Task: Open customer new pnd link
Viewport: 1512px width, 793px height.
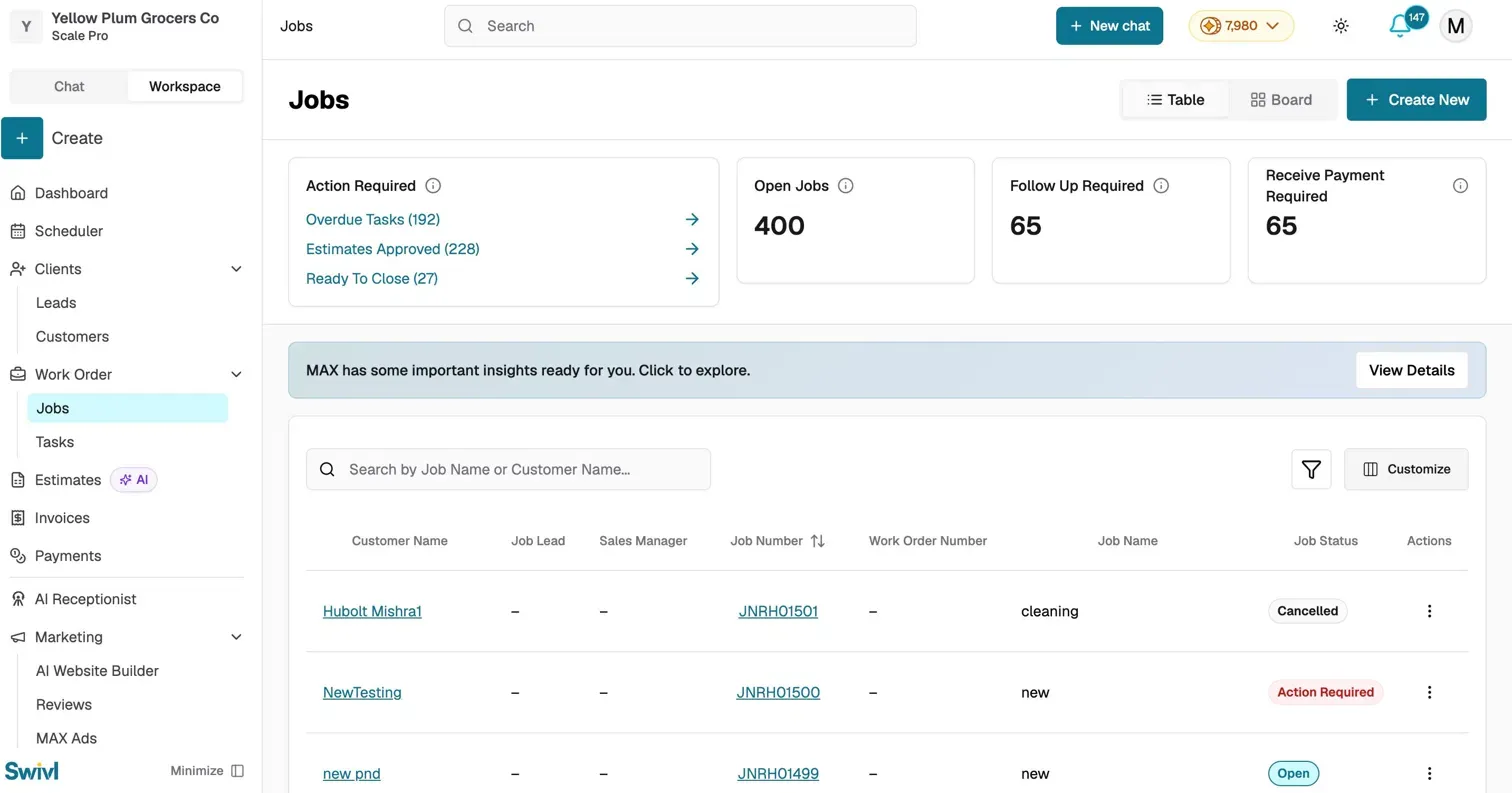Action: click(x=351, y=773)
